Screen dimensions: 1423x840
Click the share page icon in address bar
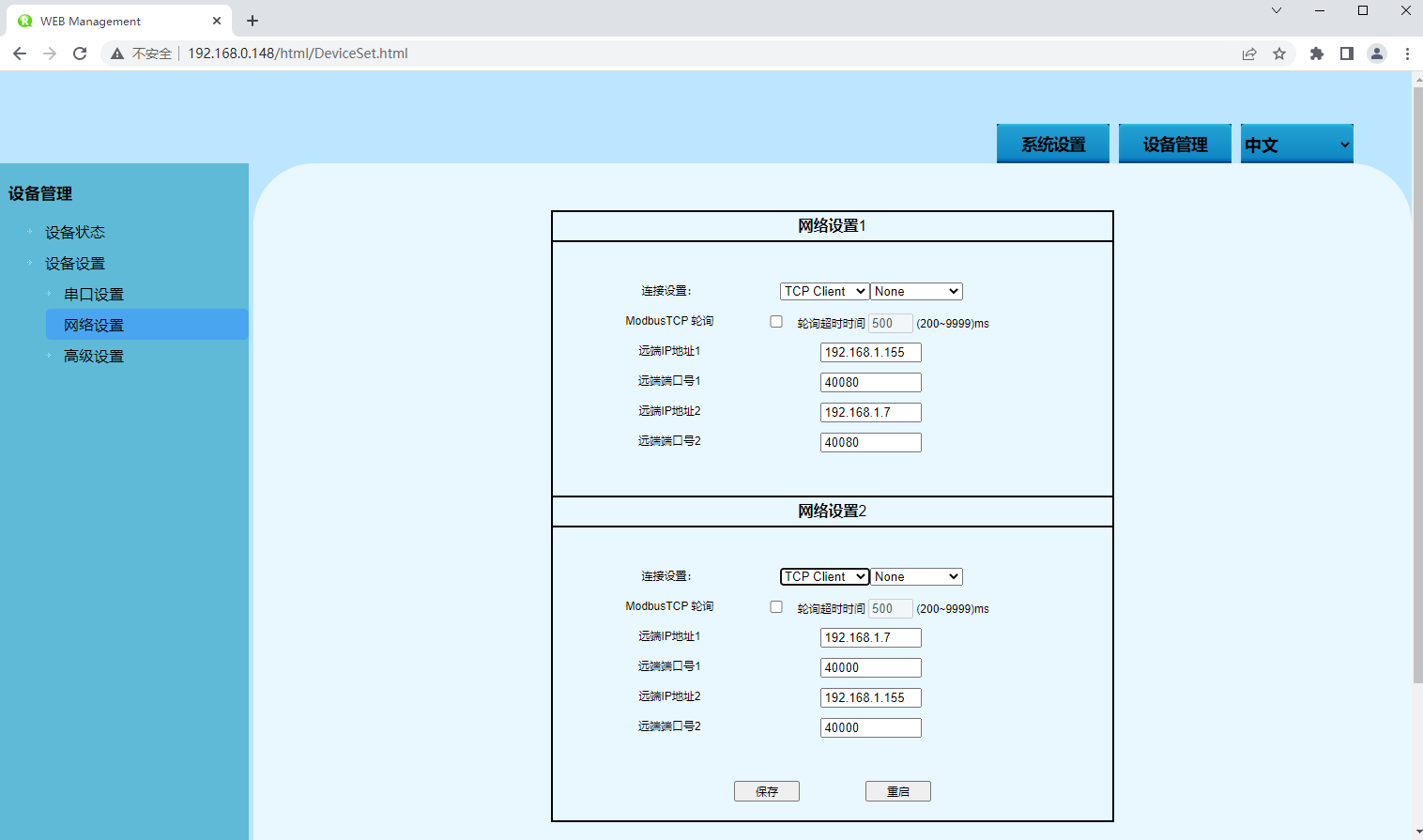(1249, 53)
